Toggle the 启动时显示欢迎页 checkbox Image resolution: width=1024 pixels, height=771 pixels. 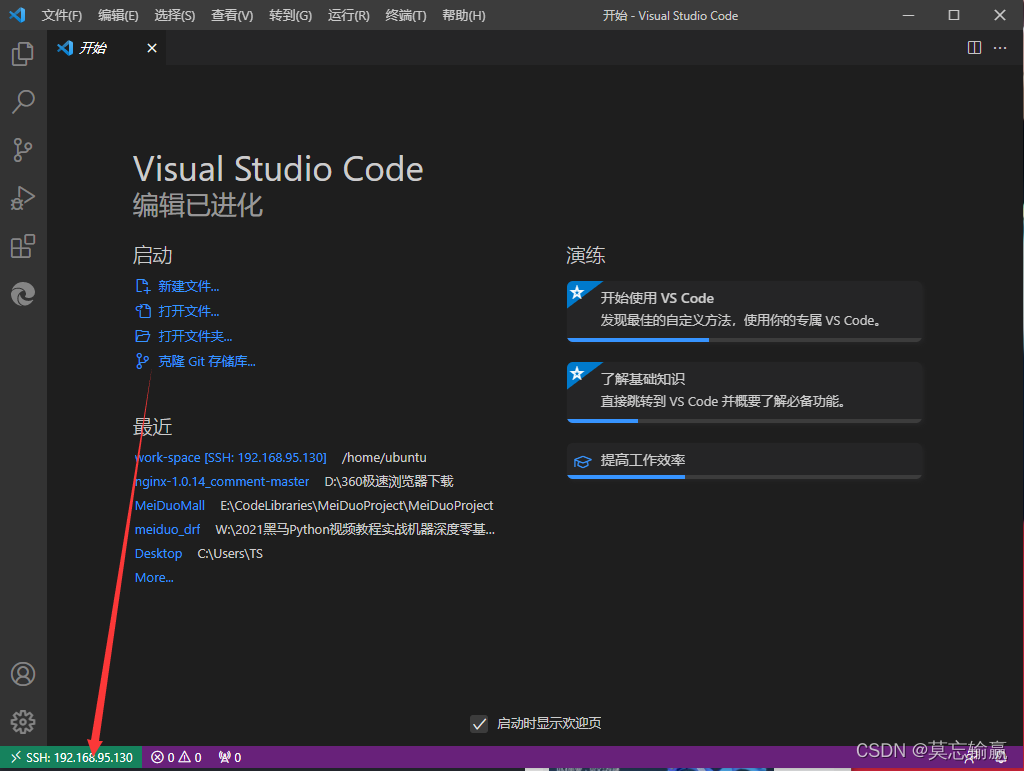tap(479, 723)
